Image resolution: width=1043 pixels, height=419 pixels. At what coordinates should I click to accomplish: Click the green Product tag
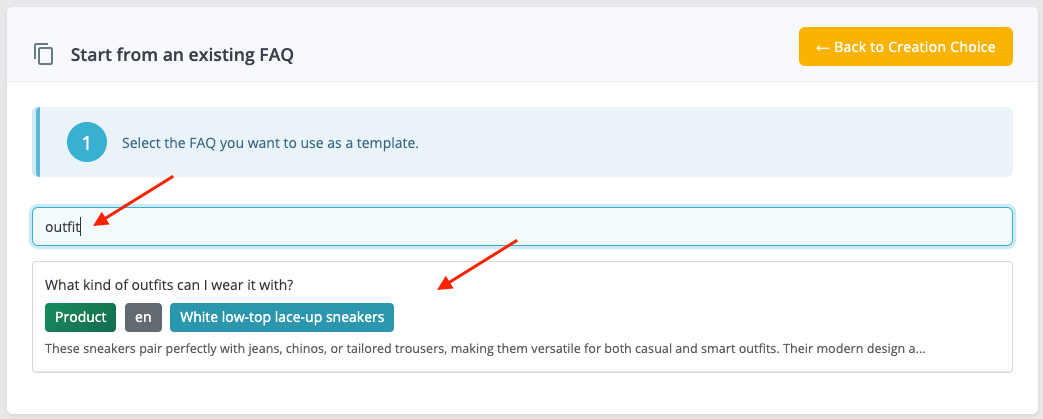[80, 317]
